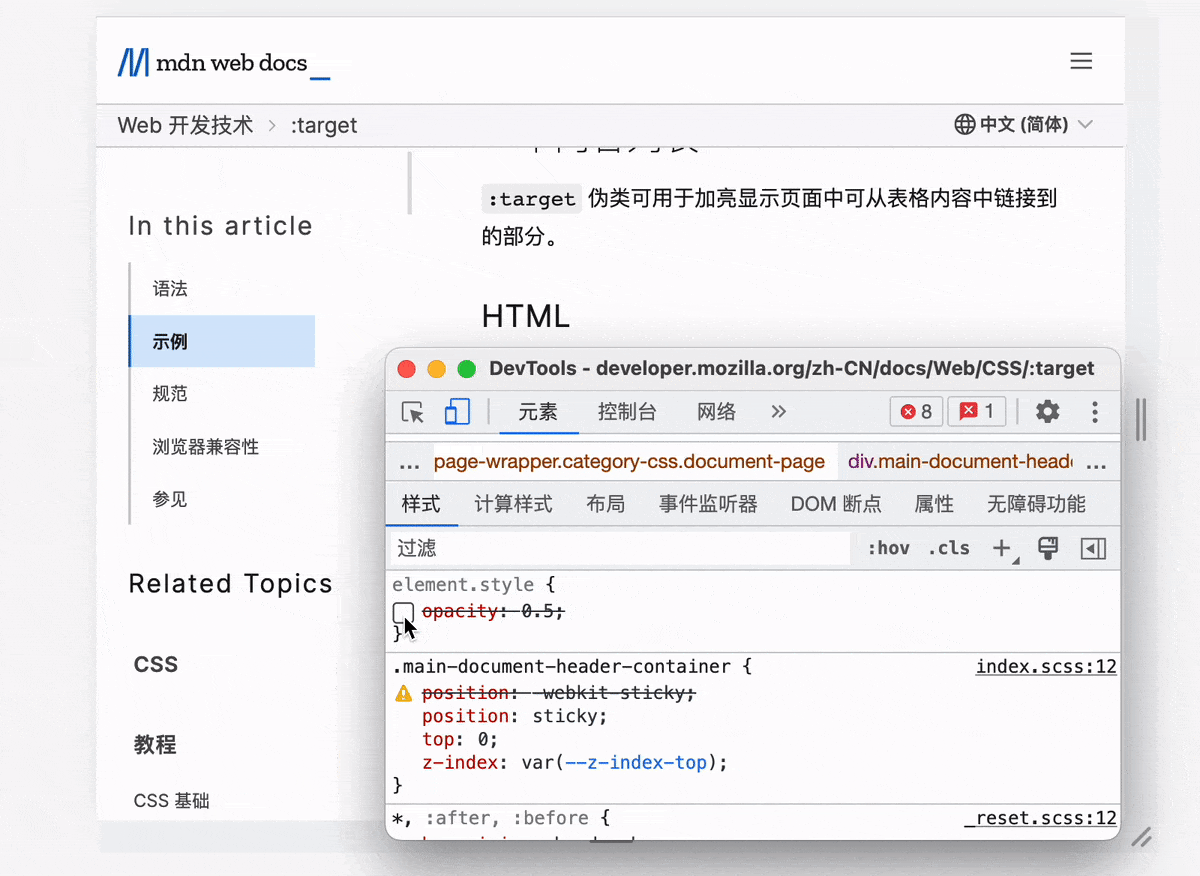
Task: Close the DevTools window
Action: coord(407,369)
